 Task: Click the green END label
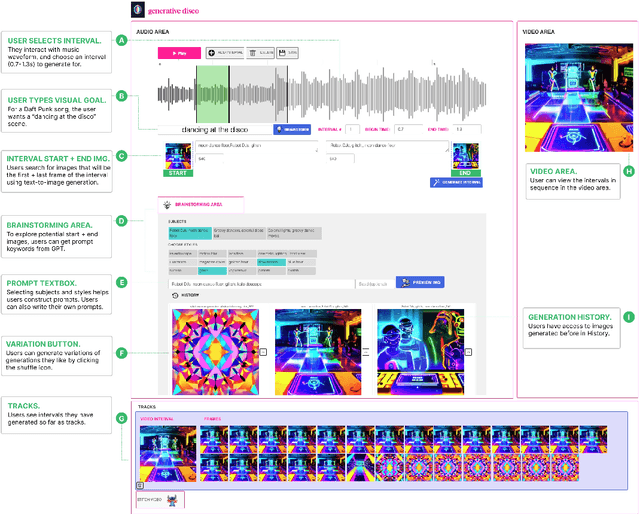pos(466,173)
